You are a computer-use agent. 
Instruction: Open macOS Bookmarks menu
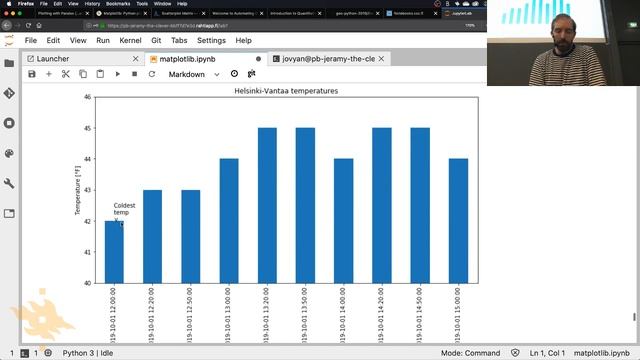point(118,4)
